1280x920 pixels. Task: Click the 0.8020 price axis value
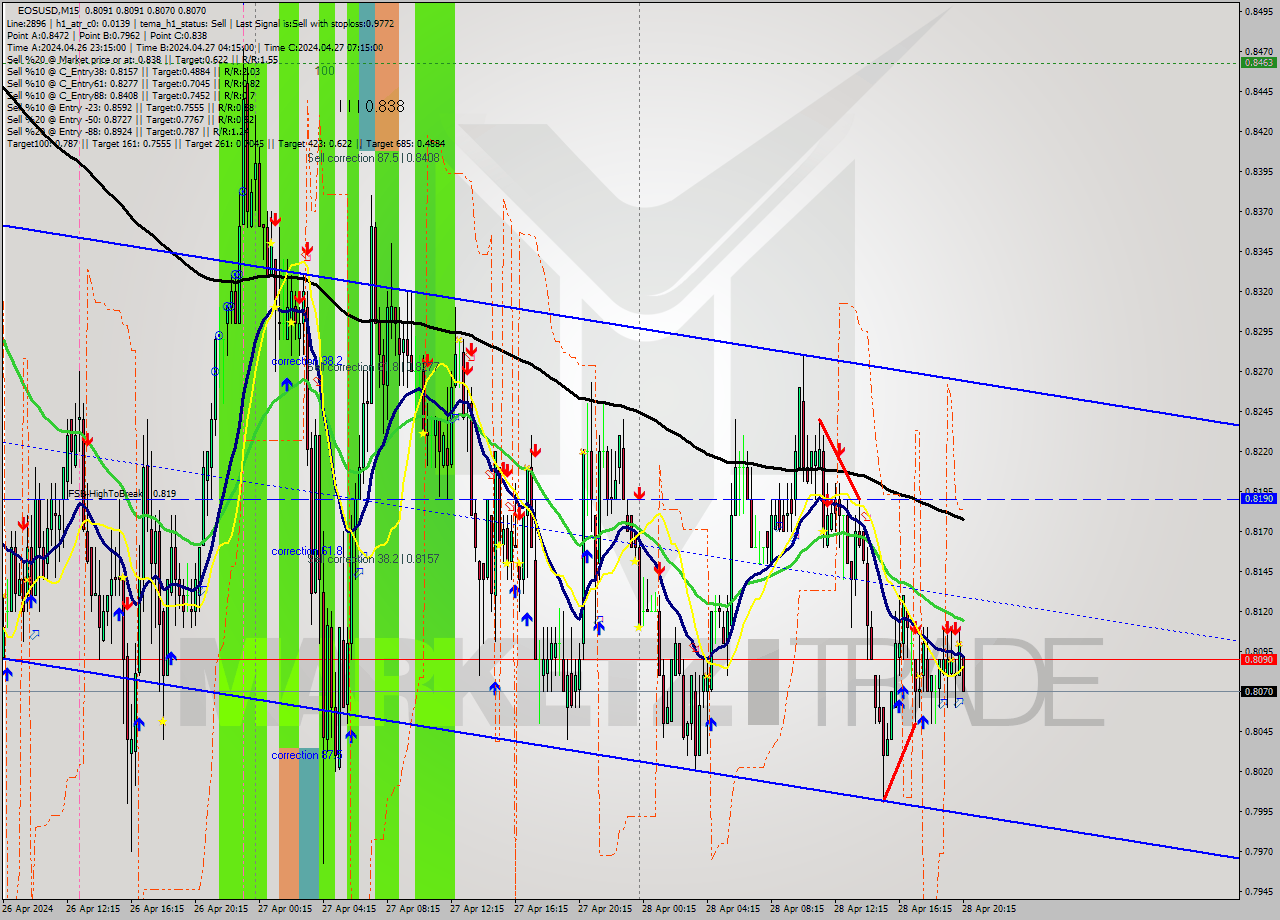click(x=1258, y=771)
